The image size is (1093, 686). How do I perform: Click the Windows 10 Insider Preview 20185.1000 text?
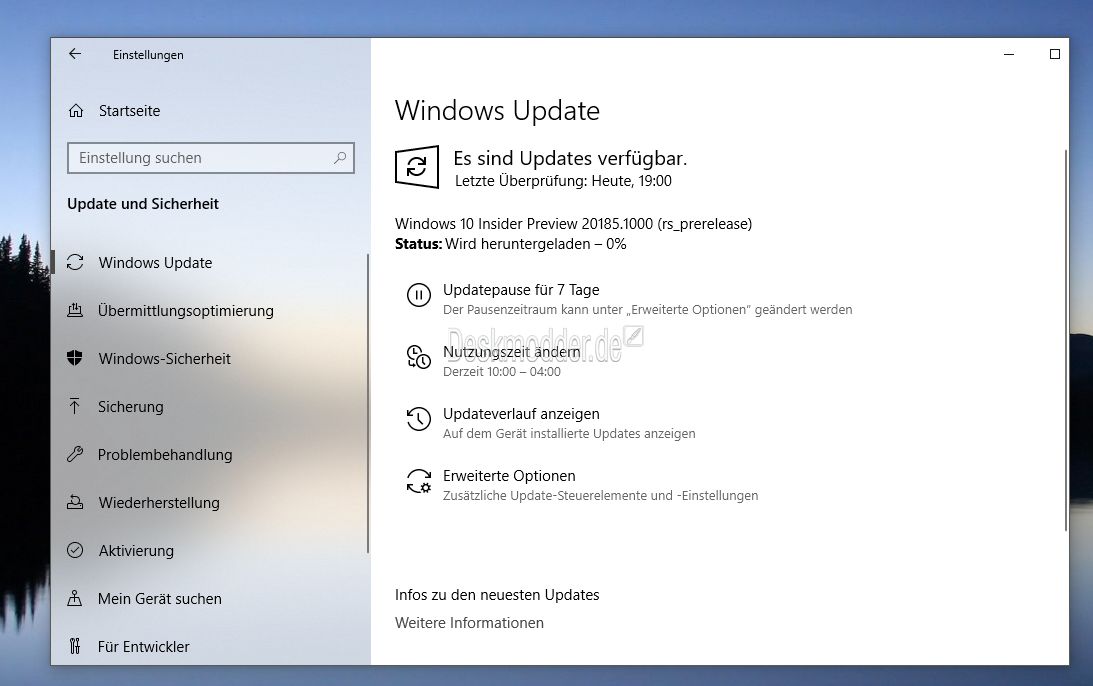coord(574,224)
